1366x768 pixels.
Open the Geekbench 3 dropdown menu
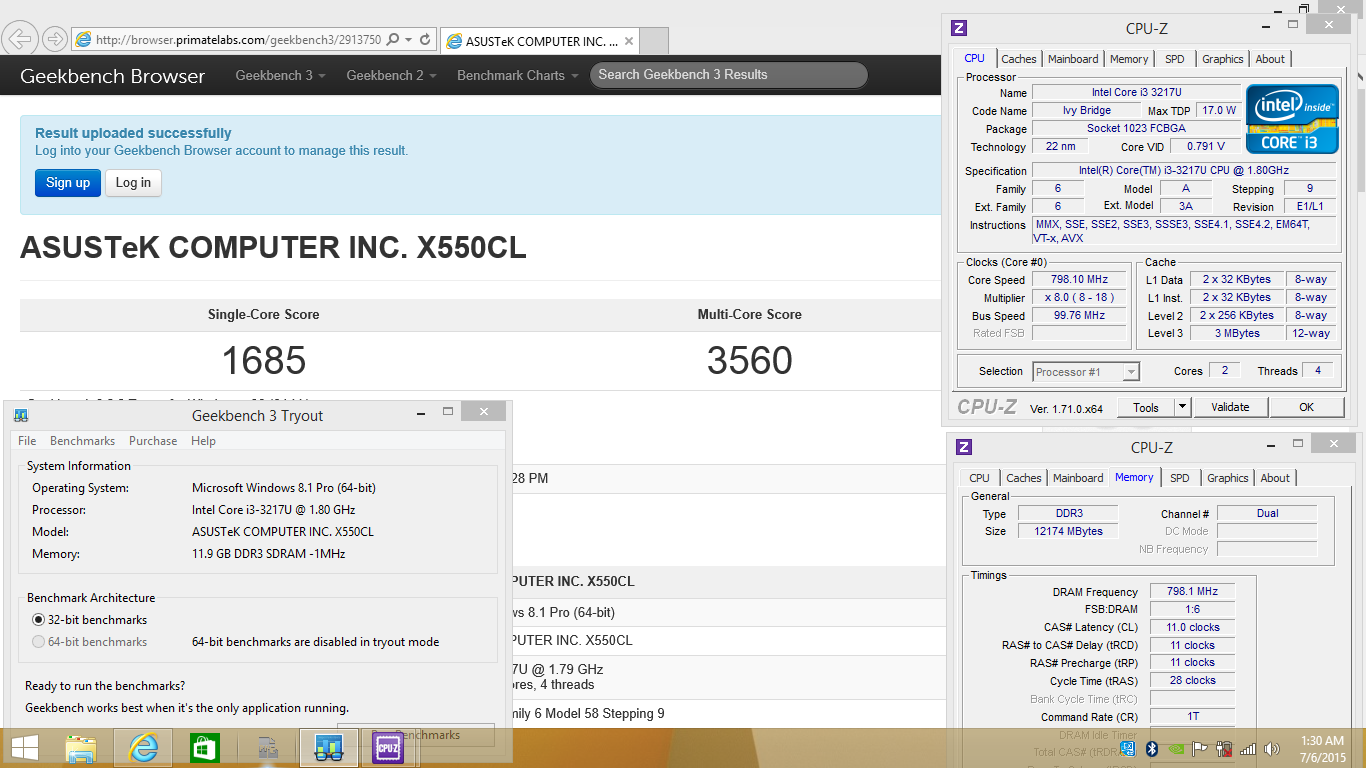pyautogui.click(x=280, y=75)
